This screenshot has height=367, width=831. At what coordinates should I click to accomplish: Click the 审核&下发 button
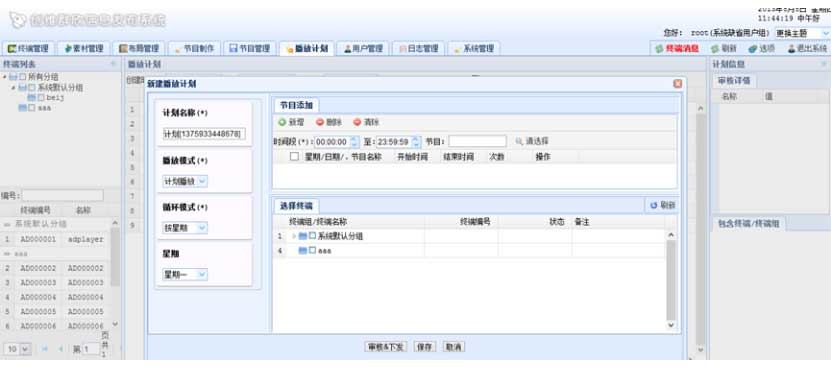point(386,347)
